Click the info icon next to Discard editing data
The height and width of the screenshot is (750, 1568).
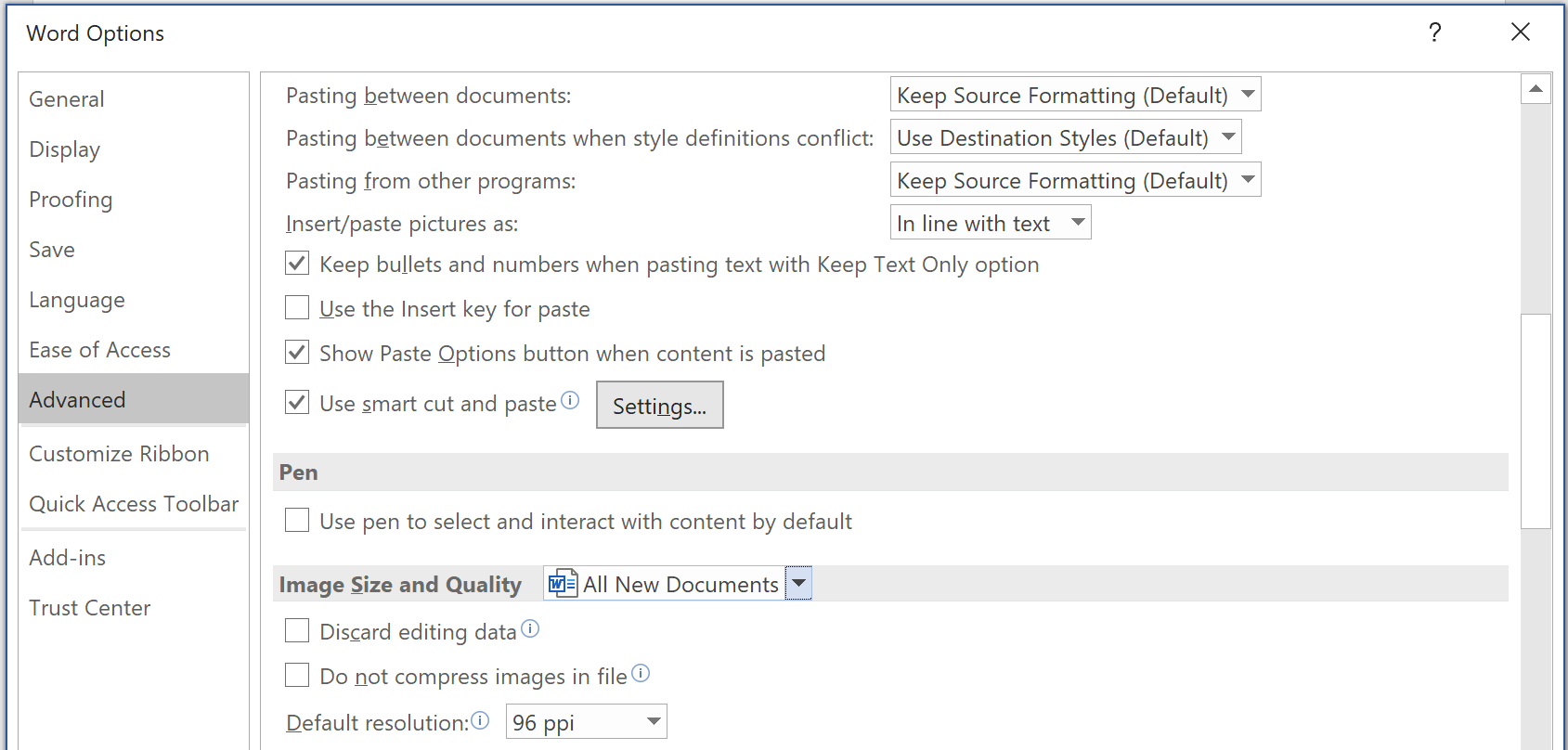click(x=530, y=628)
